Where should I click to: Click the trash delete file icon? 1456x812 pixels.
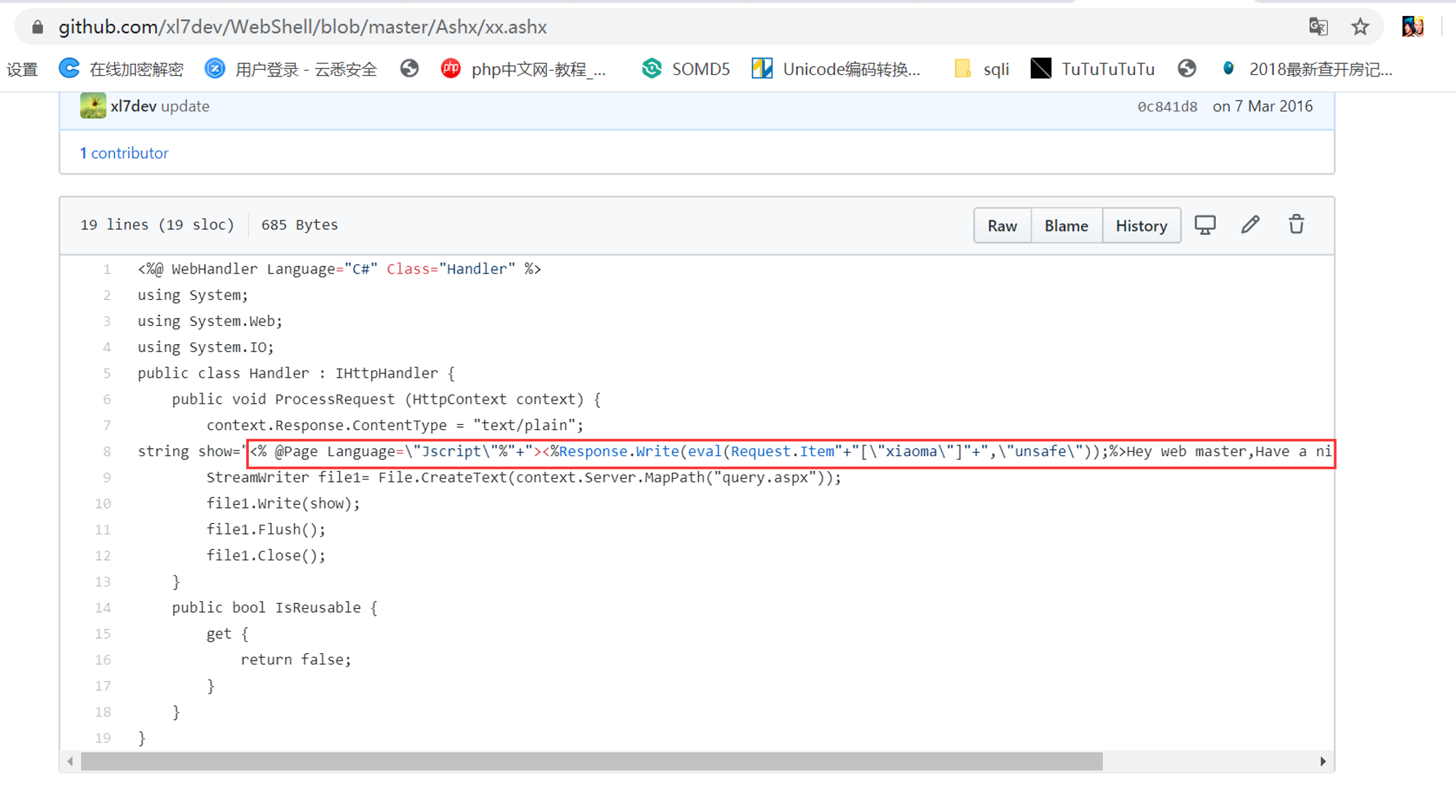click(1296, 225)
